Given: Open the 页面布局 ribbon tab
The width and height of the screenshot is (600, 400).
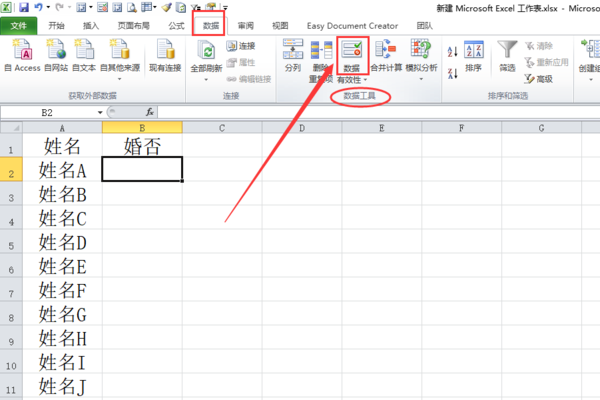Looking at the screenshot, I should 134,26.
